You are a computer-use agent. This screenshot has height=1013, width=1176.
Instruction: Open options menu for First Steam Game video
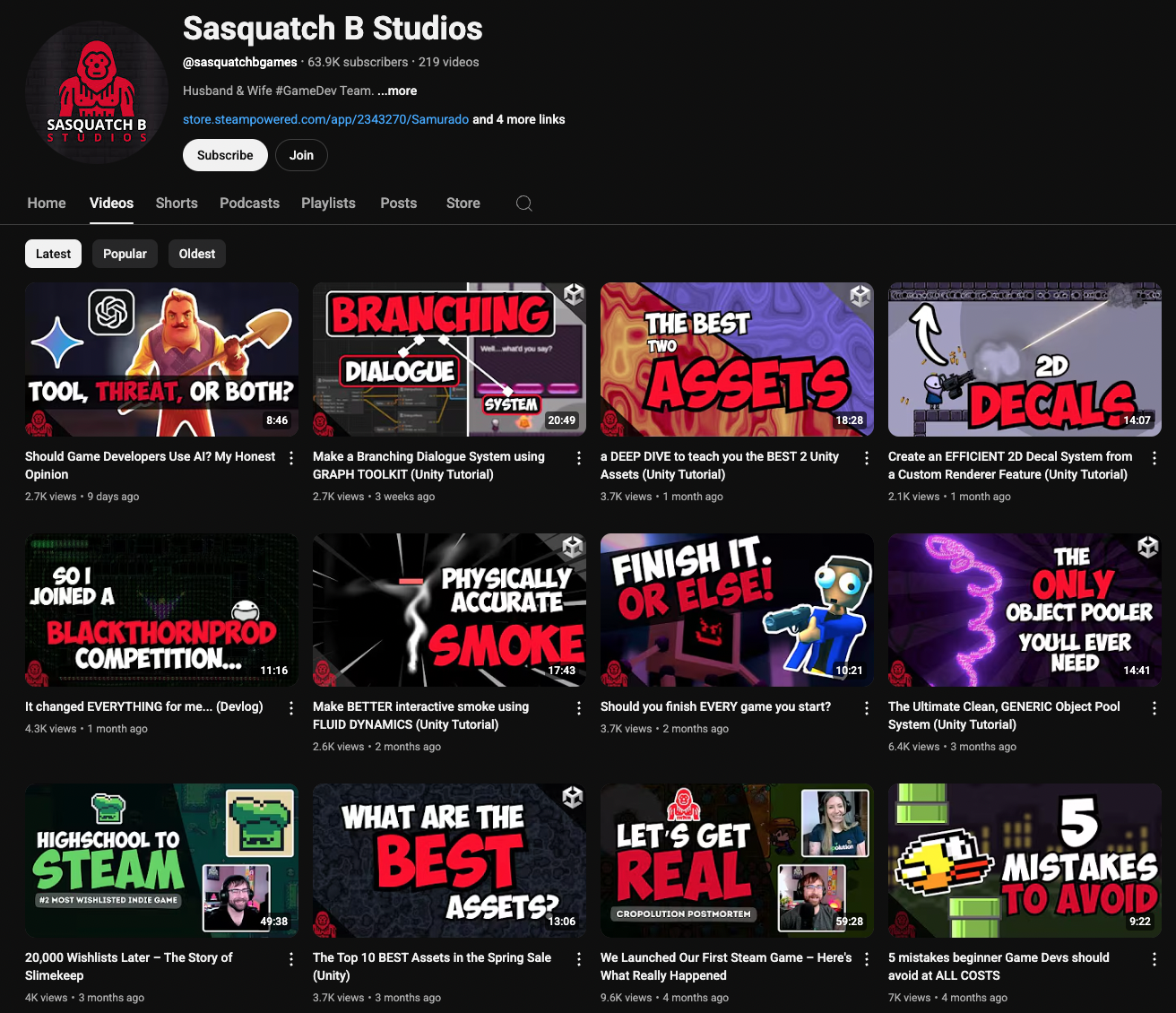pos(867,959)
